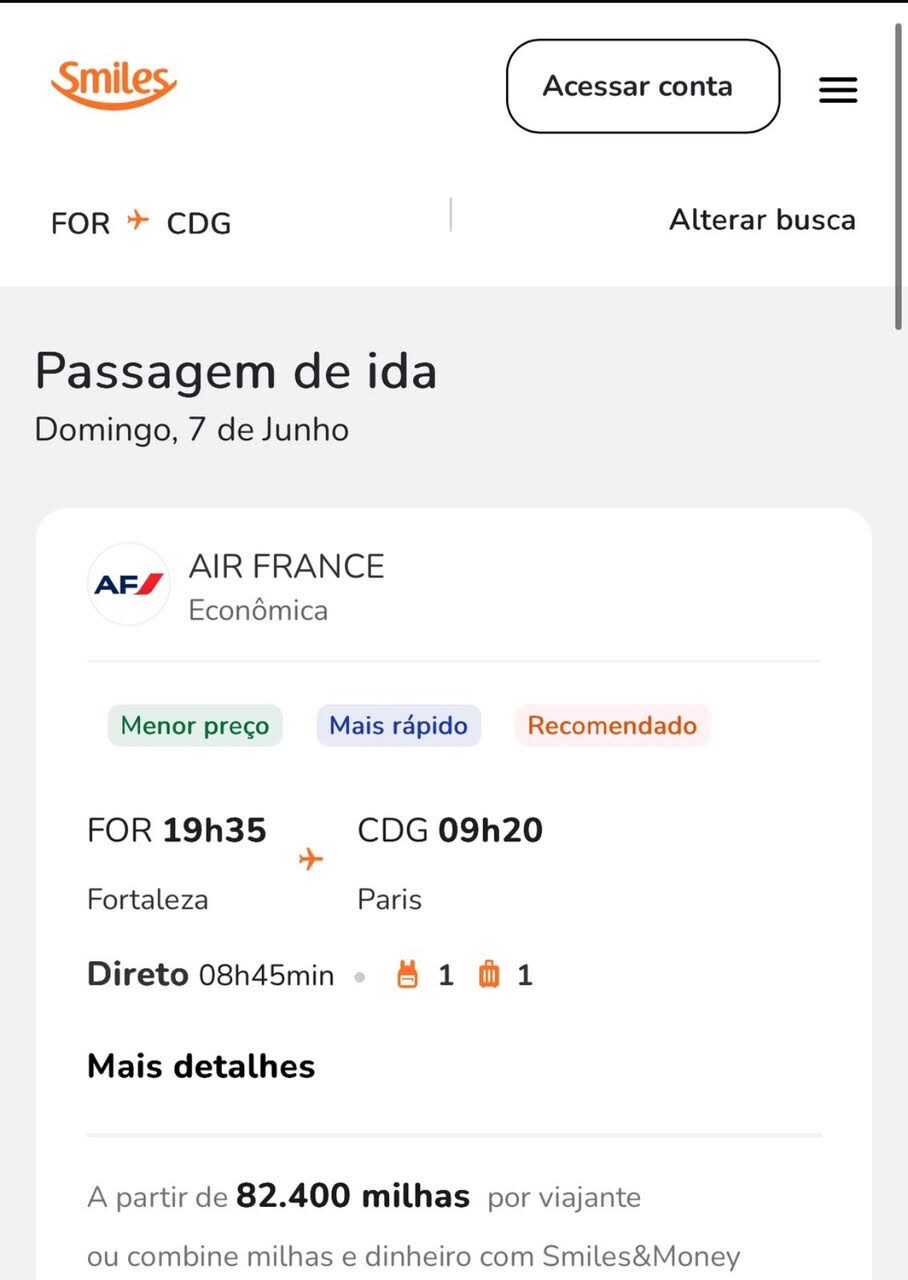
Task: Click the backpack carry-on baggage icon
Action: tap(408, 975)
